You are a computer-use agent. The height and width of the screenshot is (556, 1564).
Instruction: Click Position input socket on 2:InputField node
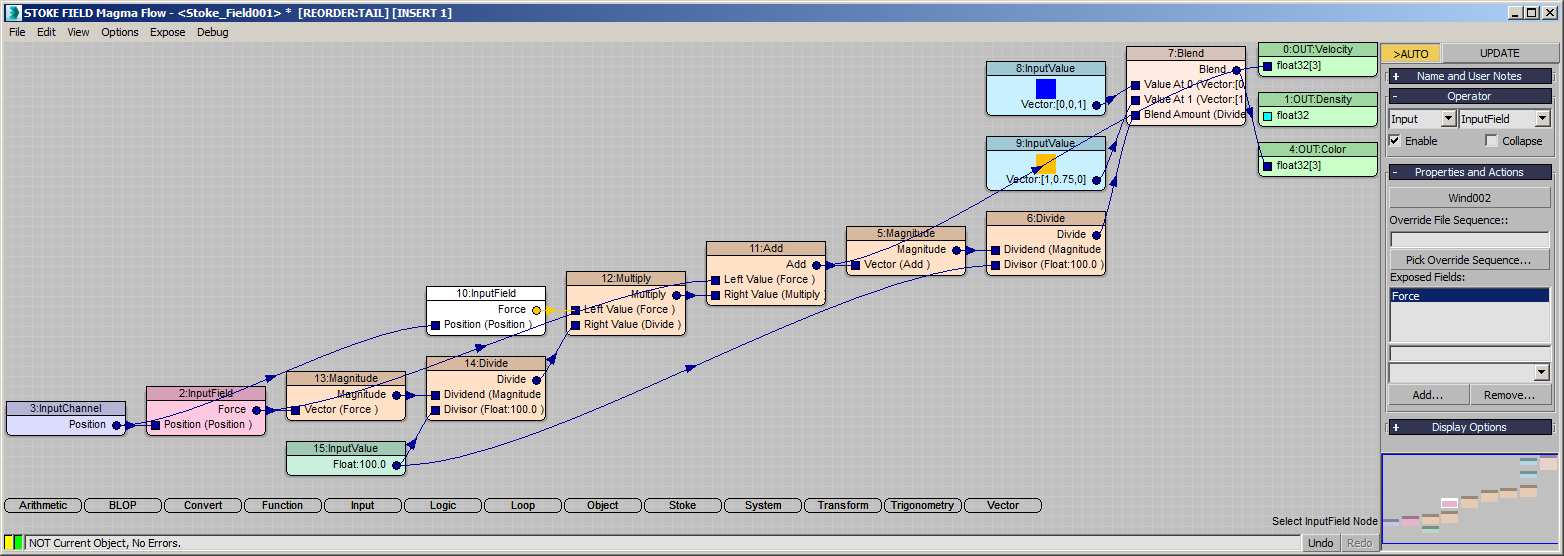[x=155, y=425]
